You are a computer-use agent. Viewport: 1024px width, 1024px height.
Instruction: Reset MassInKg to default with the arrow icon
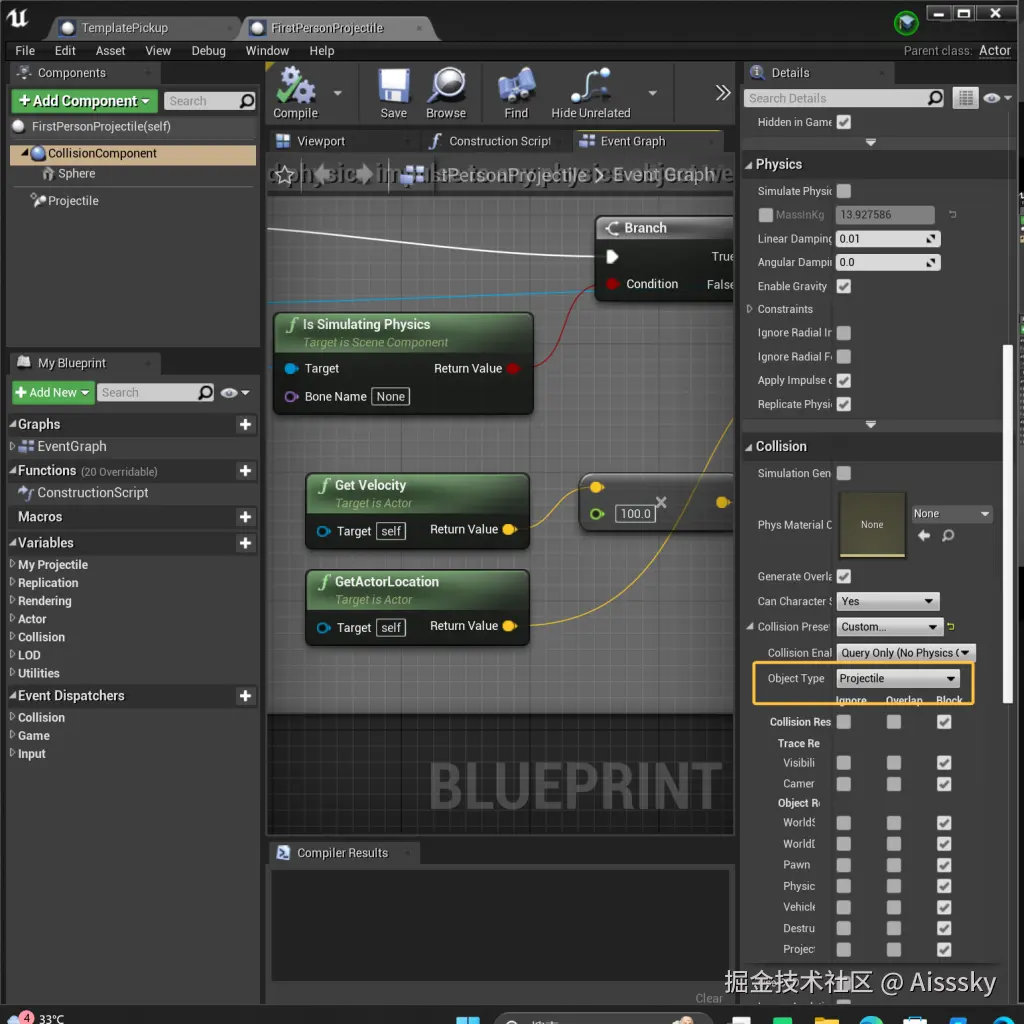(953, 214)
